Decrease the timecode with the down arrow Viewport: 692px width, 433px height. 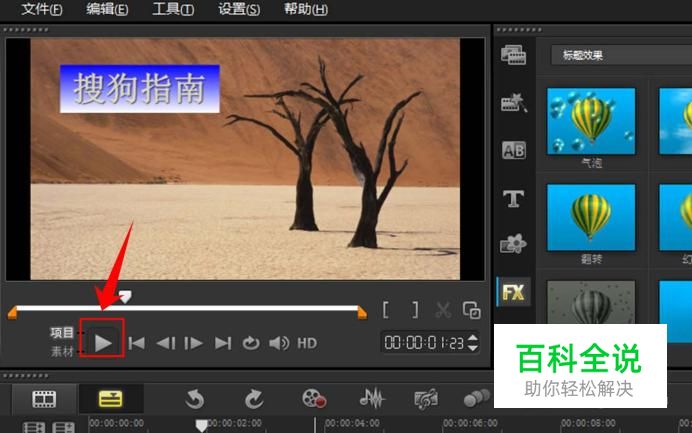point(473,347)
